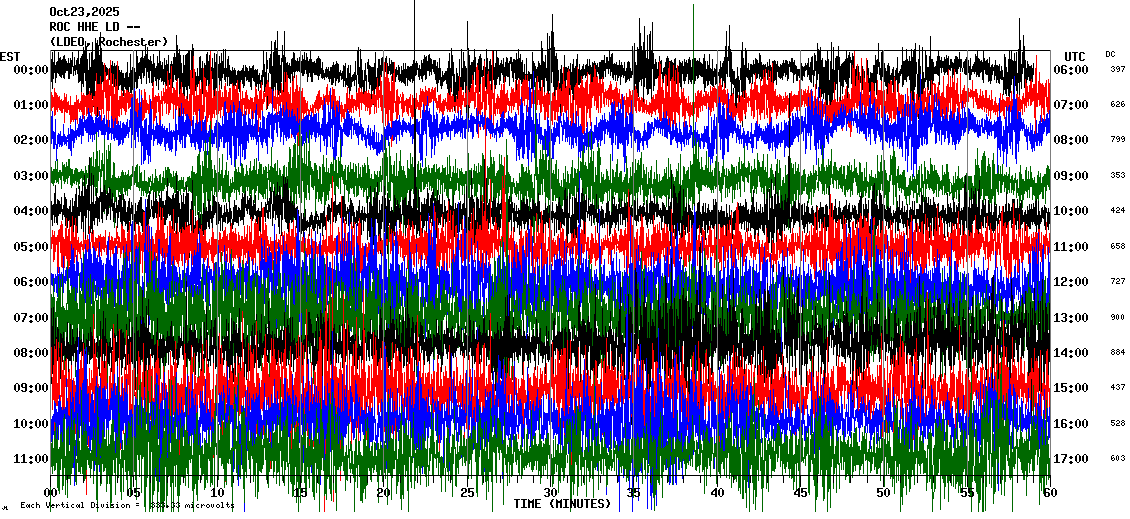Select the 11:00 EST row label
Image resolution: width=1130 pixels, height=519 pixels.
[x=30, y=459]
